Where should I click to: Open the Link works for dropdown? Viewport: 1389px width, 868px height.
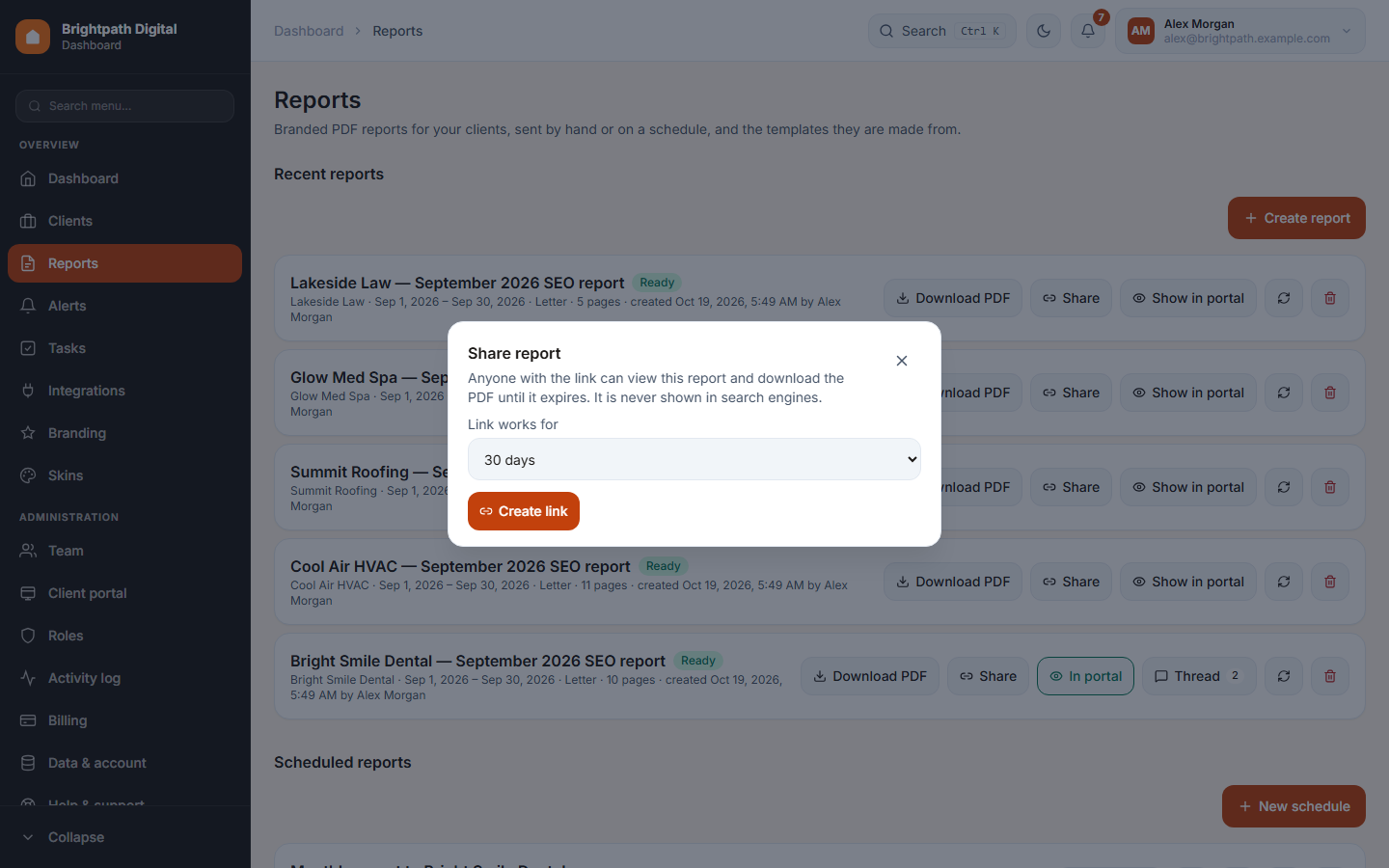[694, 460]
